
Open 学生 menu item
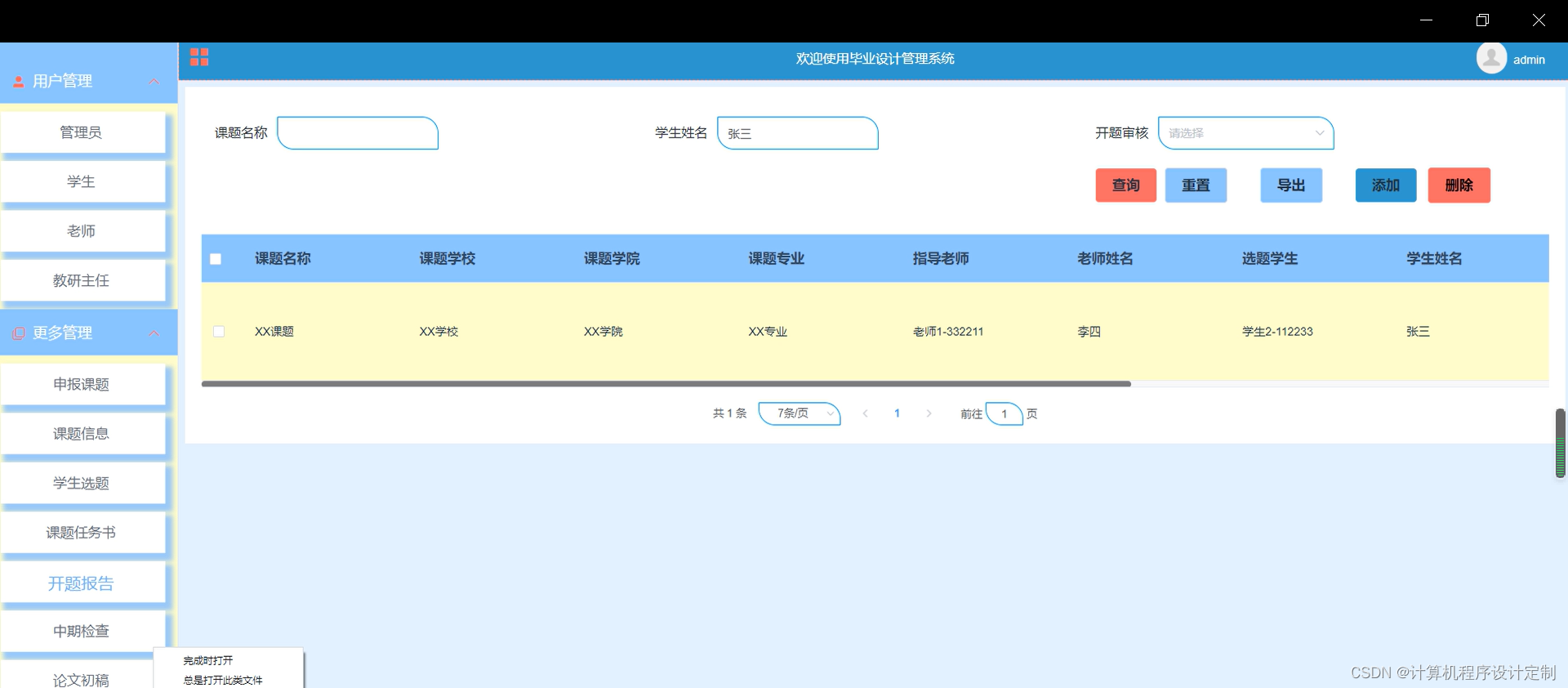pyautogui.click(x=82, y=181)
